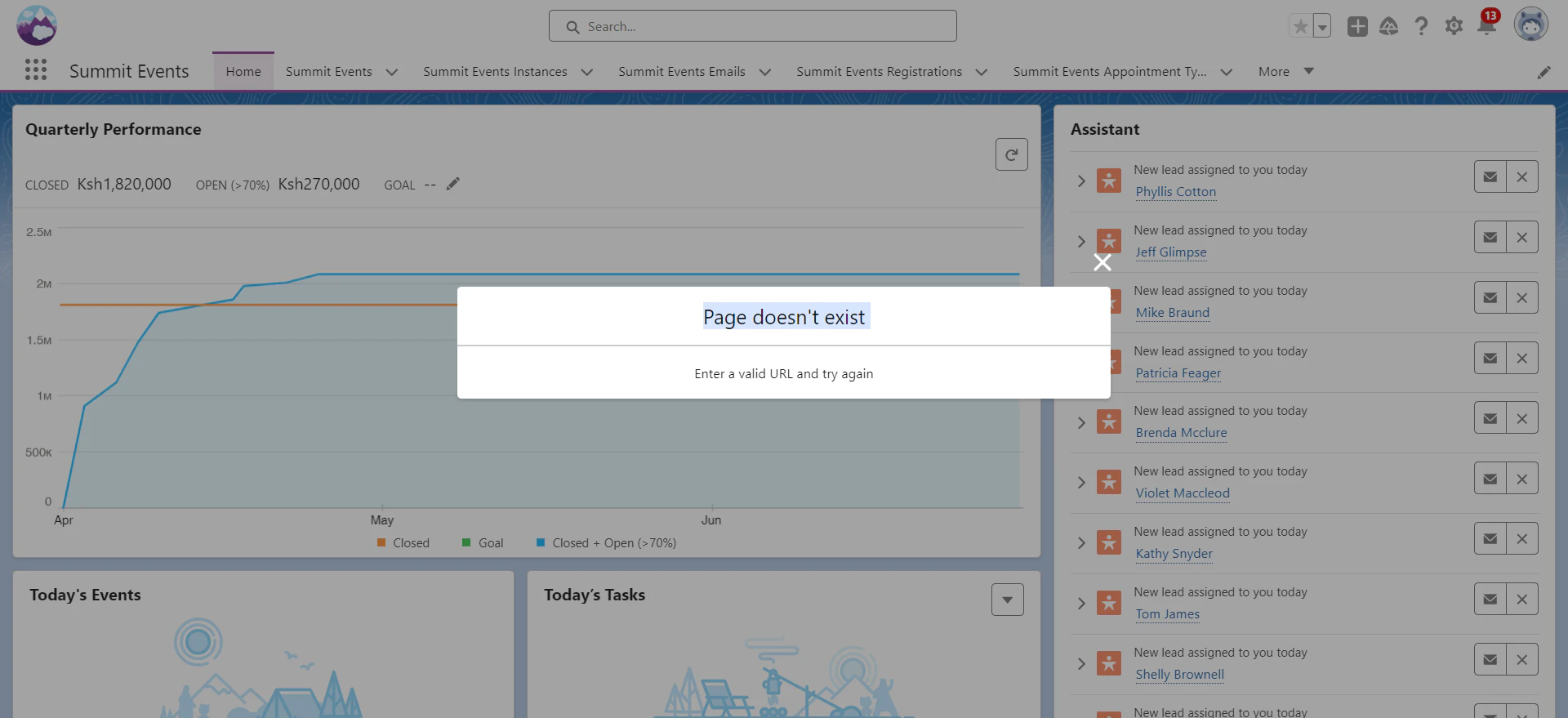Expand the Shelly Brownell lead item

coord(1081,664)
